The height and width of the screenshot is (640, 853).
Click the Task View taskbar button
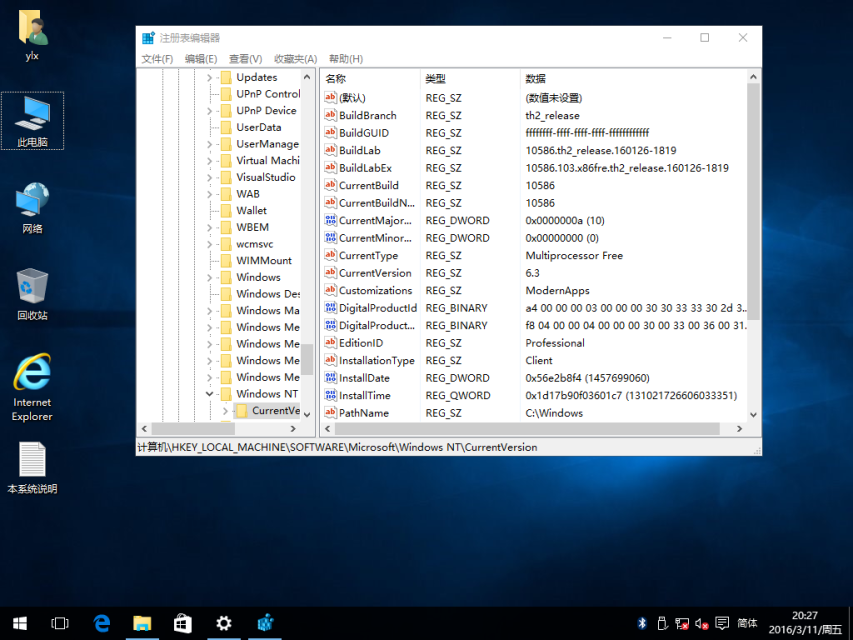tap(60, 623)
